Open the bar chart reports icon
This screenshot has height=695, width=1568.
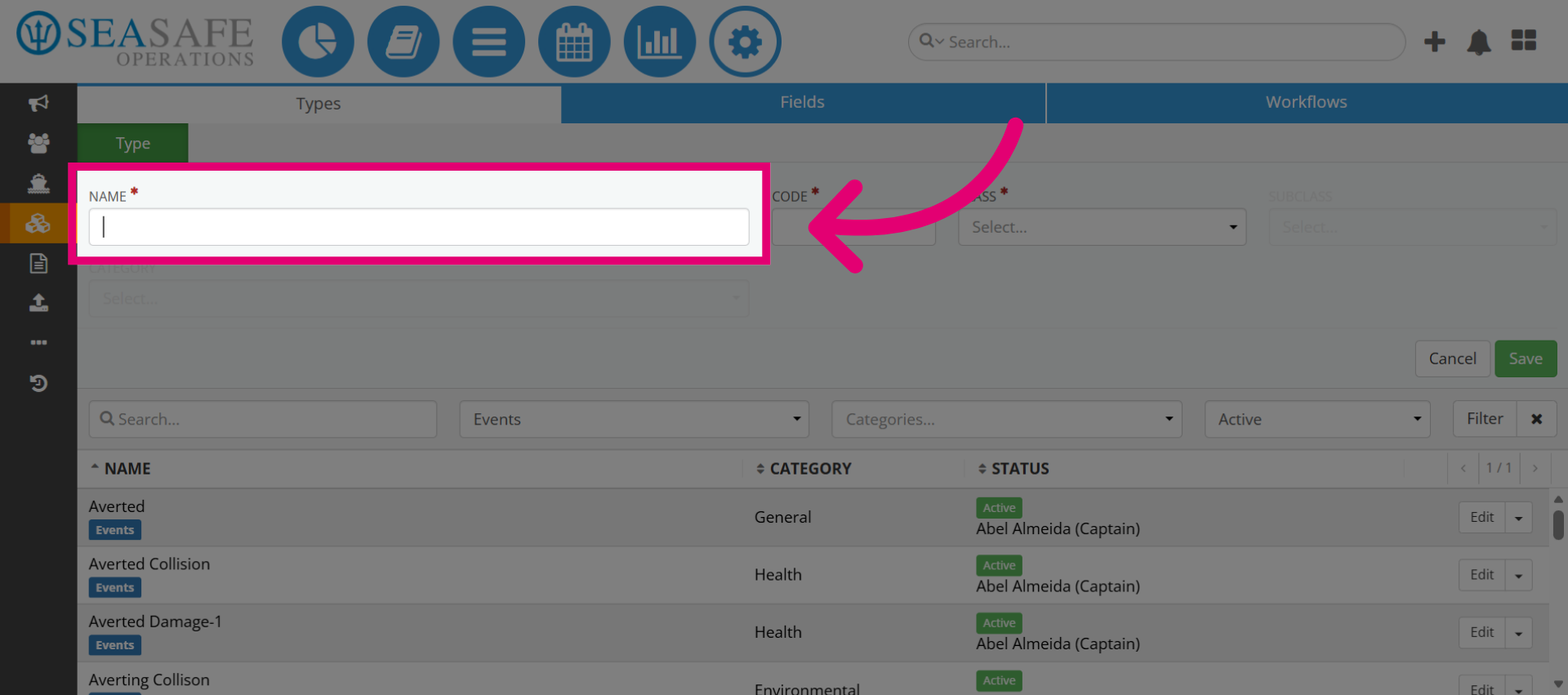point(660,42)
